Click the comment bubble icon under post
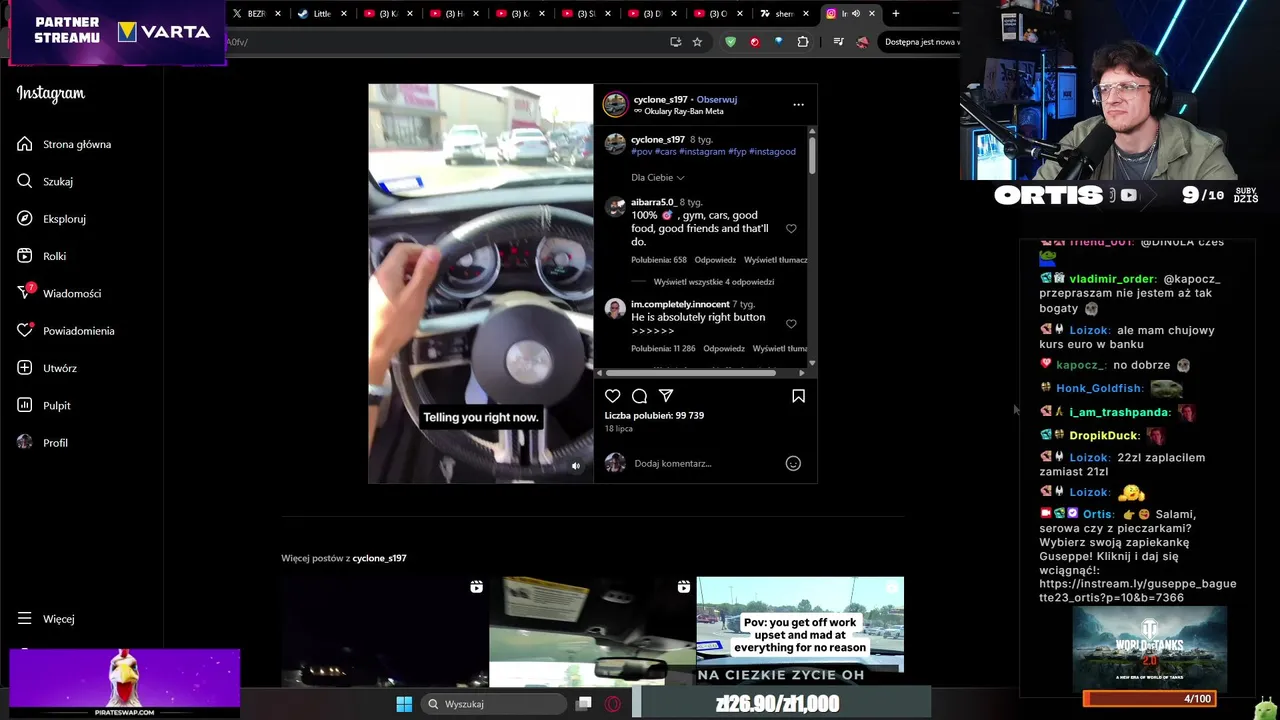 point(639,396)
